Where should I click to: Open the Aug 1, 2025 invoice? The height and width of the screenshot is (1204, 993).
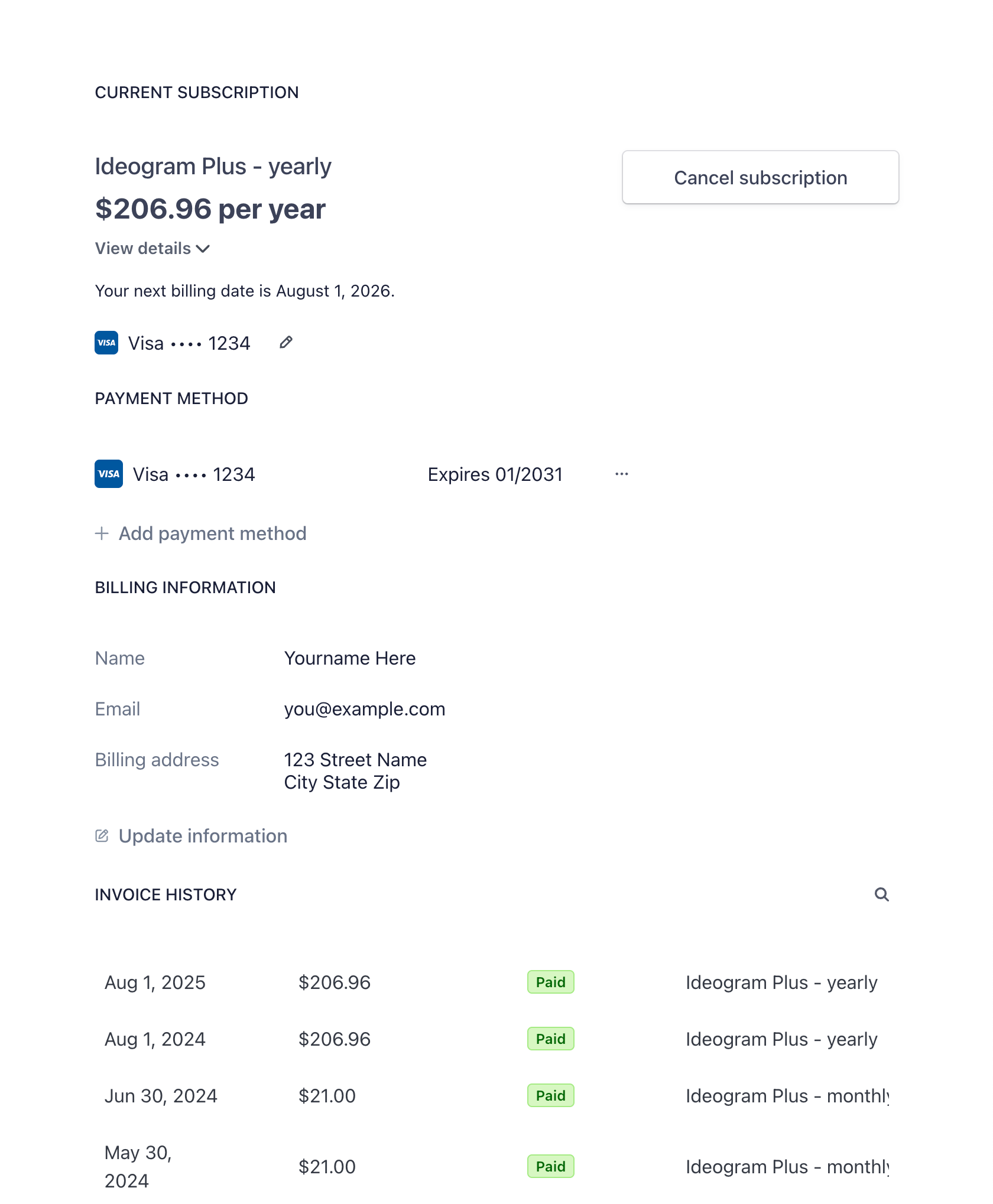click(155, 982)
